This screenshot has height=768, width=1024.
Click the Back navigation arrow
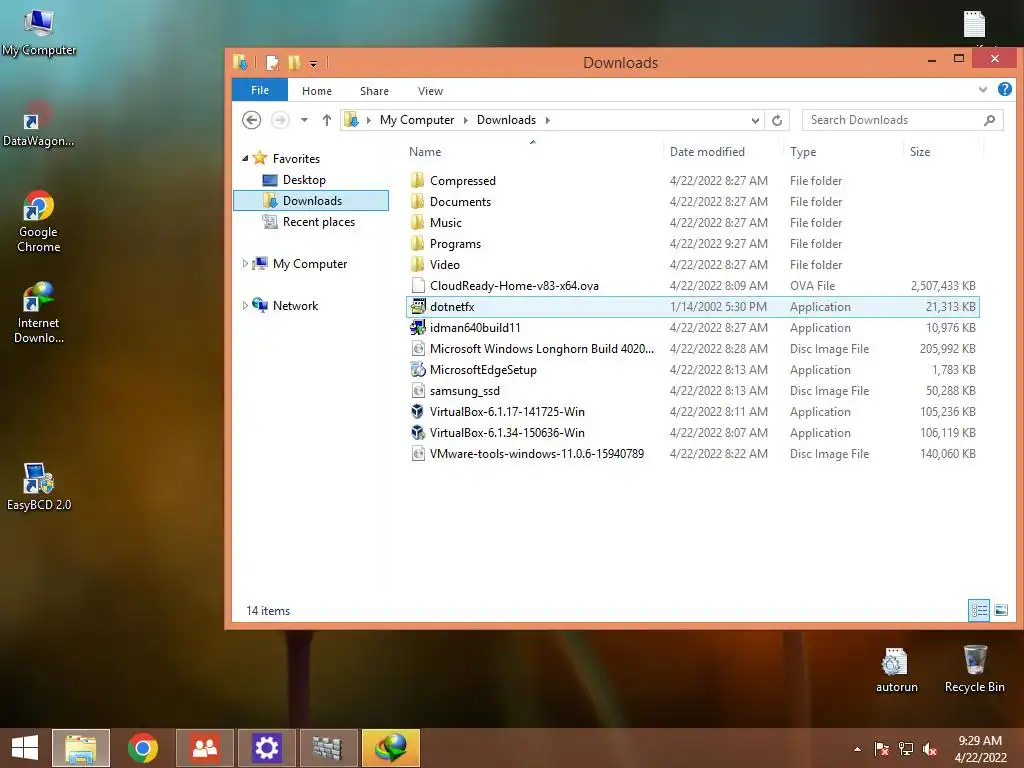[251, 120]
